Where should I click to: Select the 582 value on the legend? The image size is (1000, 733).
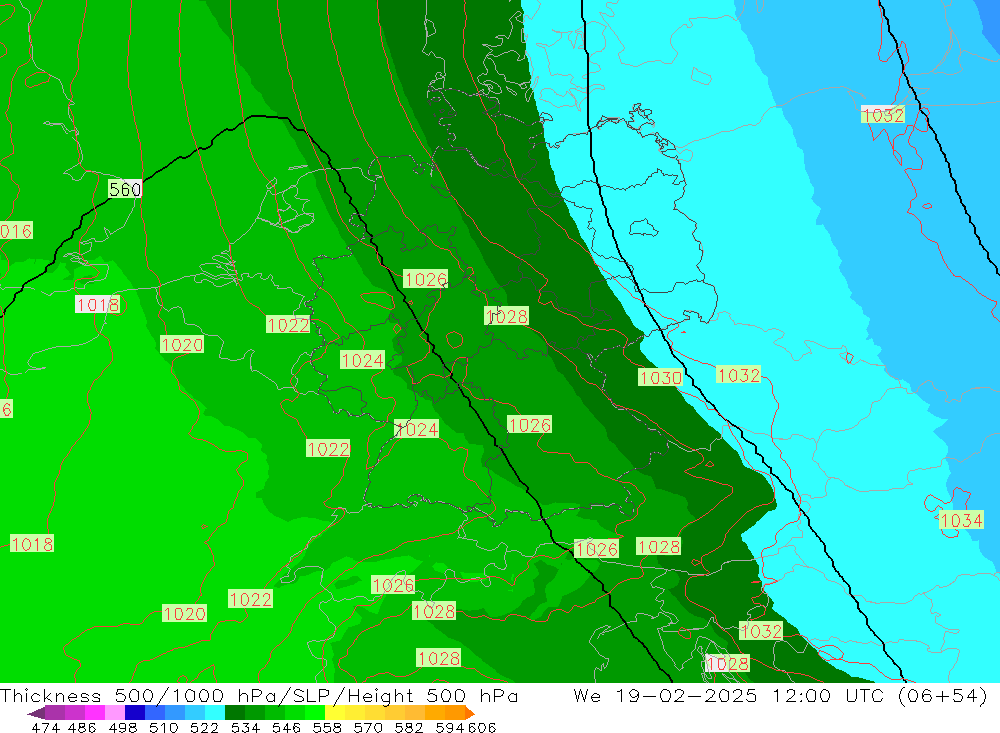[408, 727]
